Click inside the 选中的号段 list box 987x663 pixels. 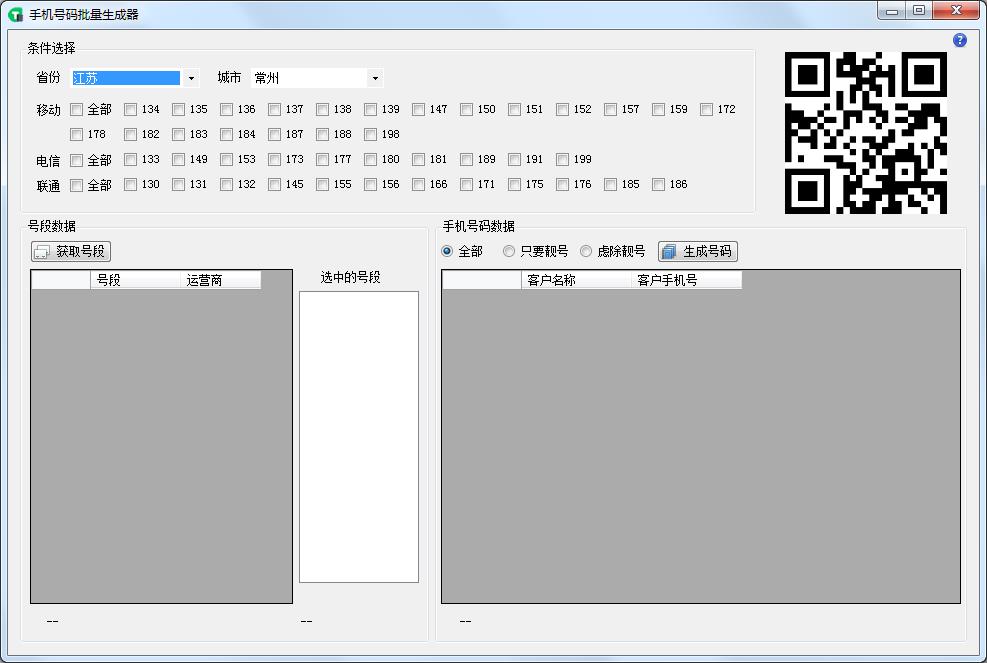[359, 436]
